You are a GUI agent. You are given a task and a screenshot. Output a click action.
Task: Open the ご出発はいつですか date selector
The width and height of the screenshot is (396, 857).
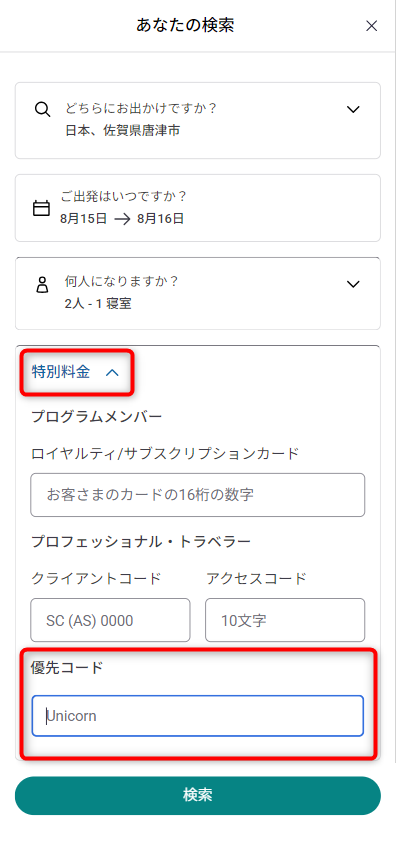coord(198,208)
